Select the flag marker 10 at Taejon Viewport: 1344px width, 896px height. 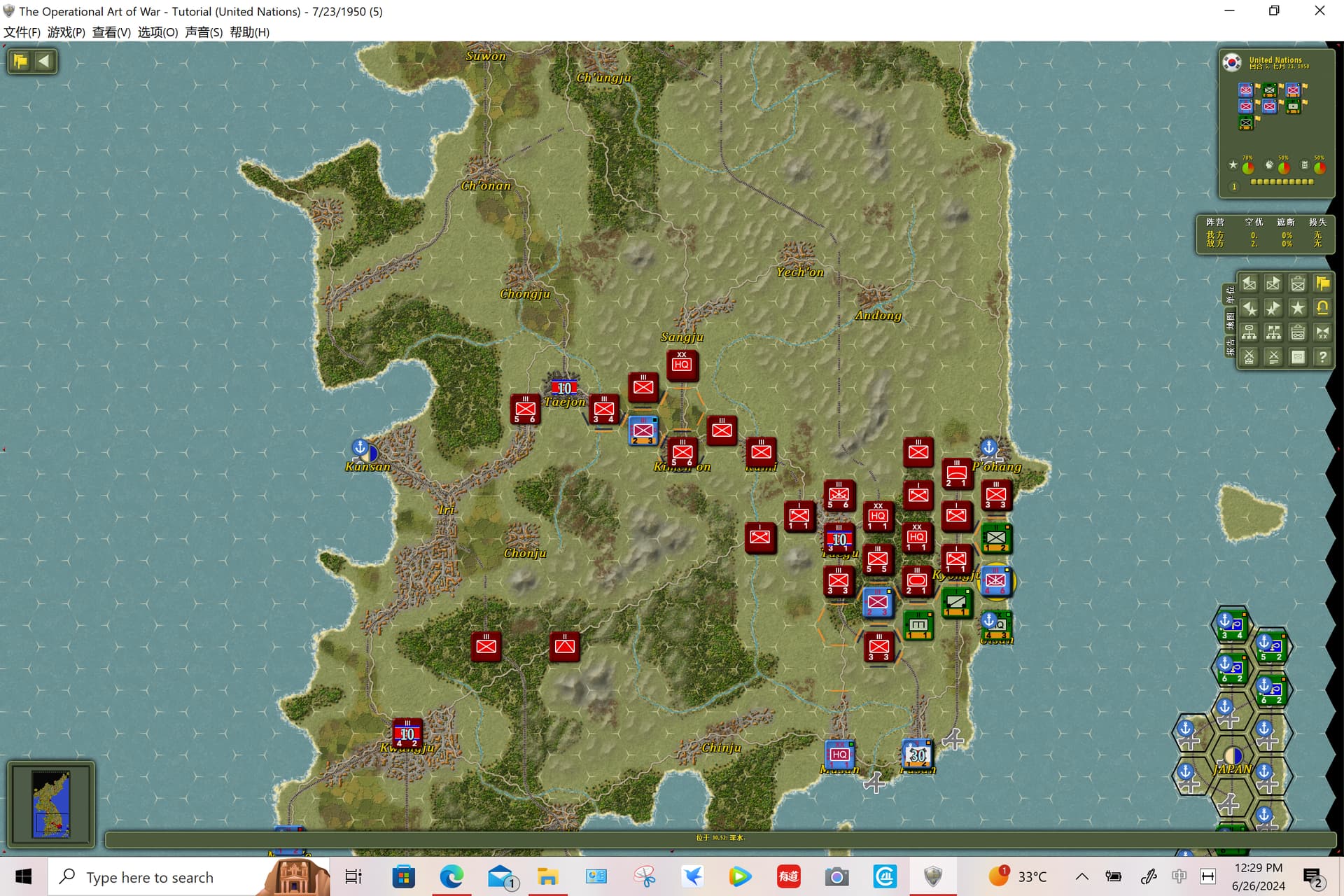coord(563,387)
